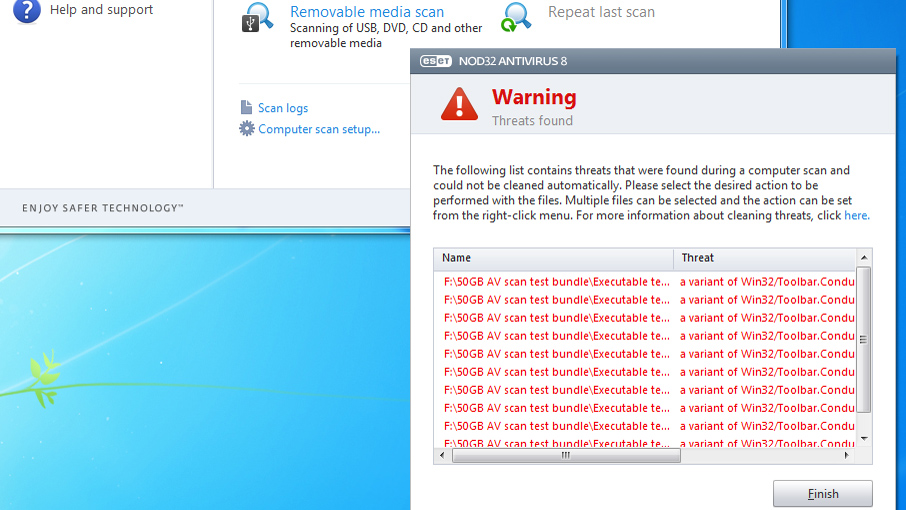Click the vertical scrollbar thumb of the threat list

(863, 340)
